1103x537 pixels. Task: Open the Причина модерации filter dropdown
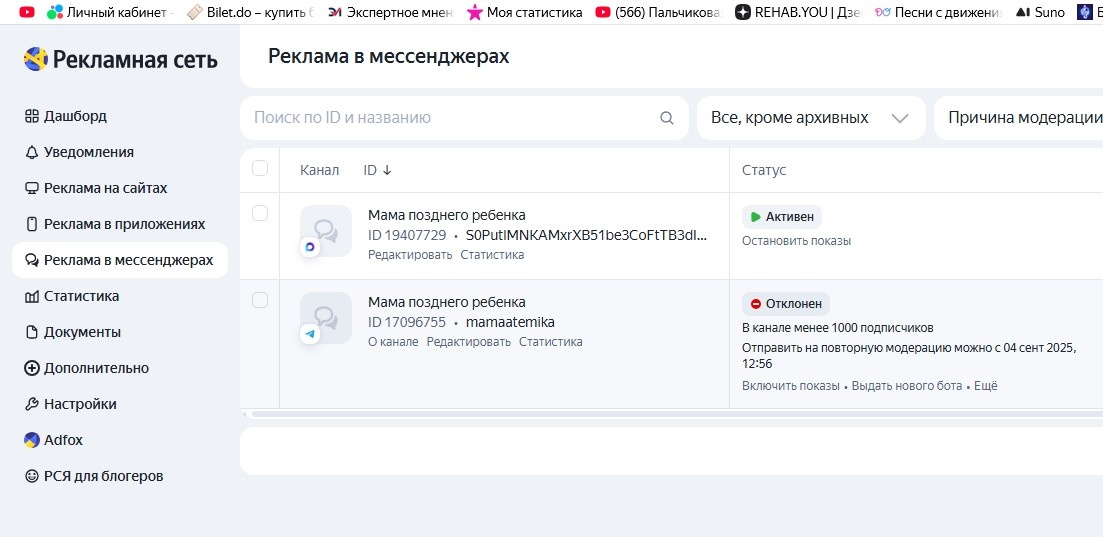tap(1019, 118)
